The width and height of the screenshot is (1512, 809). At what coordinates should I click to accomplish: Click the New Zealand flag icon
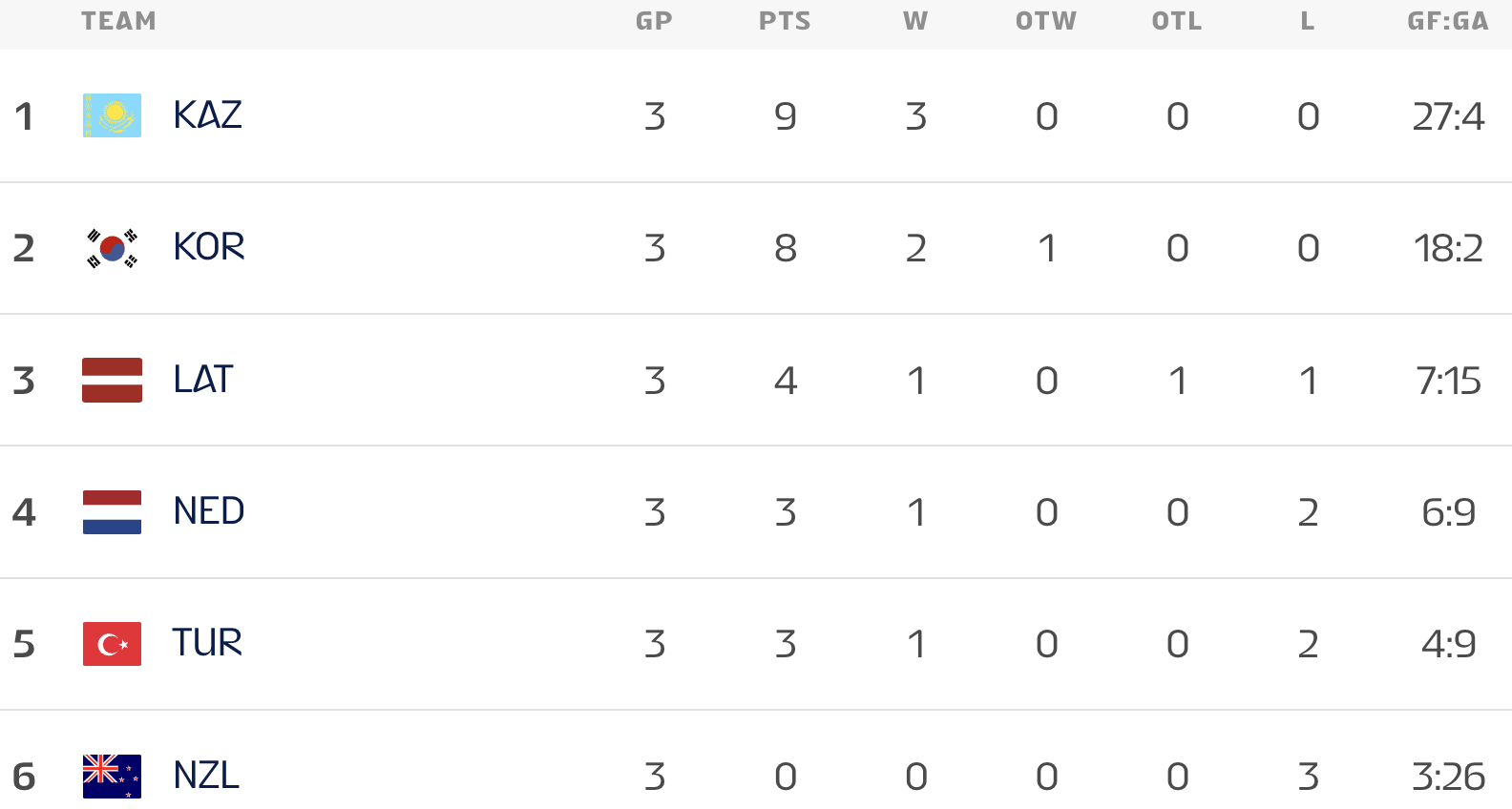112,776
